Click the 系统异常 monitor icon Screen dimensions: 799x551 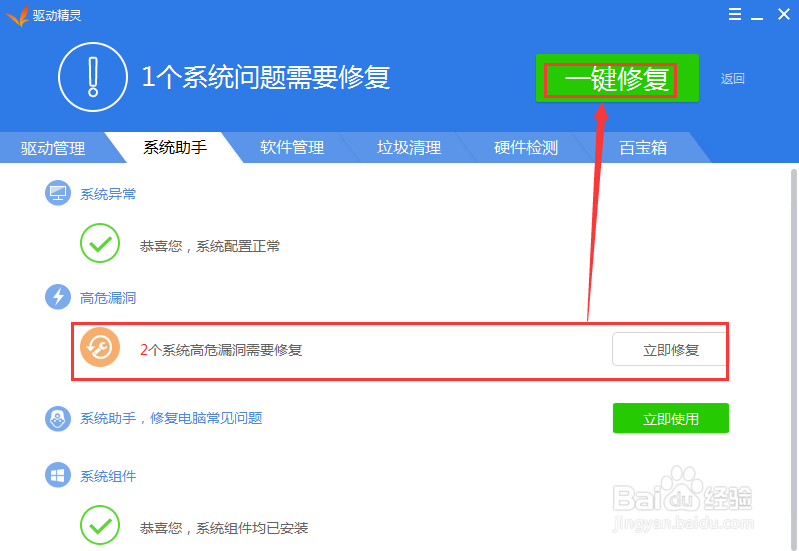tap(58, 193)
